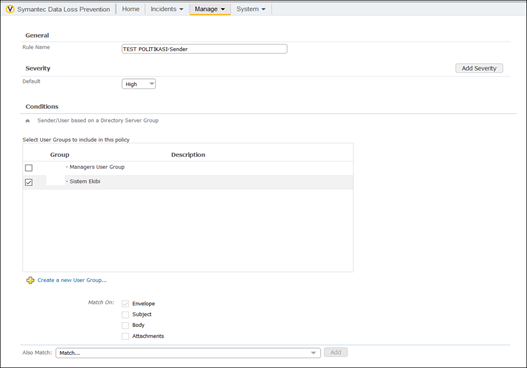Open the Home tab
Screen dimensions: 527x368
(130, 9)
